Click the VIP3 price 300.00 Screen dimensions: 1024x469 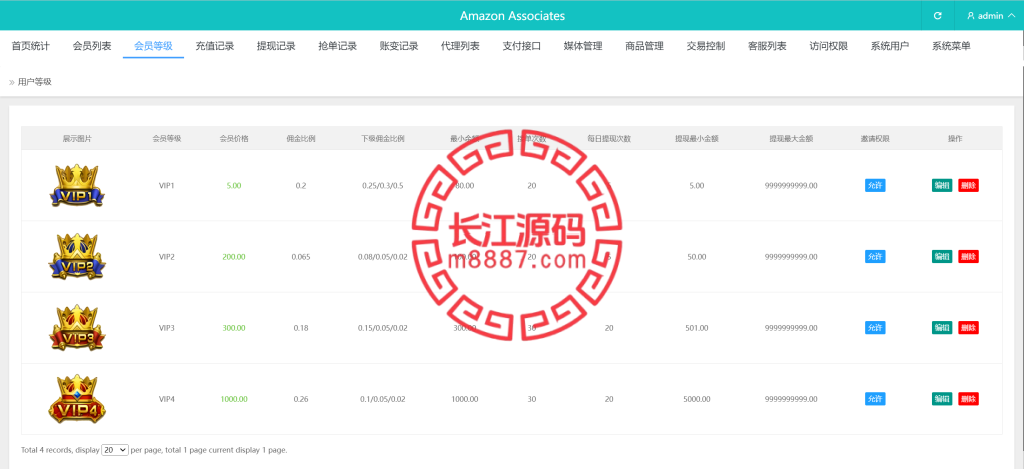tap(234, 327)
